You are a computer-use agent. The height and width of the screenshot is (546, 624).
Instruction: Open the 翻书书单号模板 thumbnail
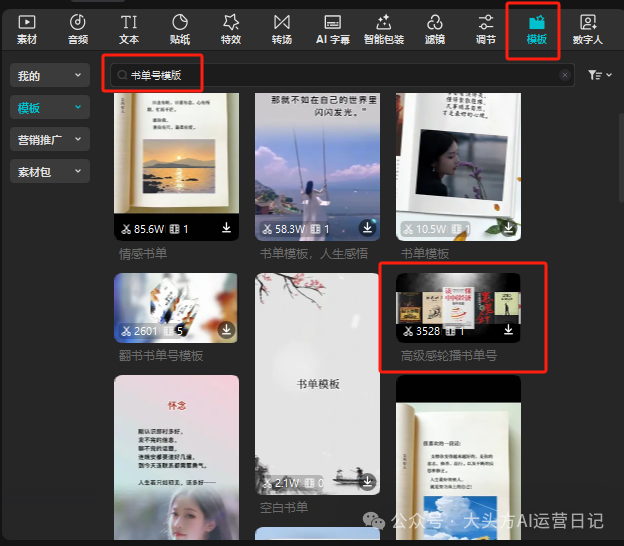click(x=176, y=308)
